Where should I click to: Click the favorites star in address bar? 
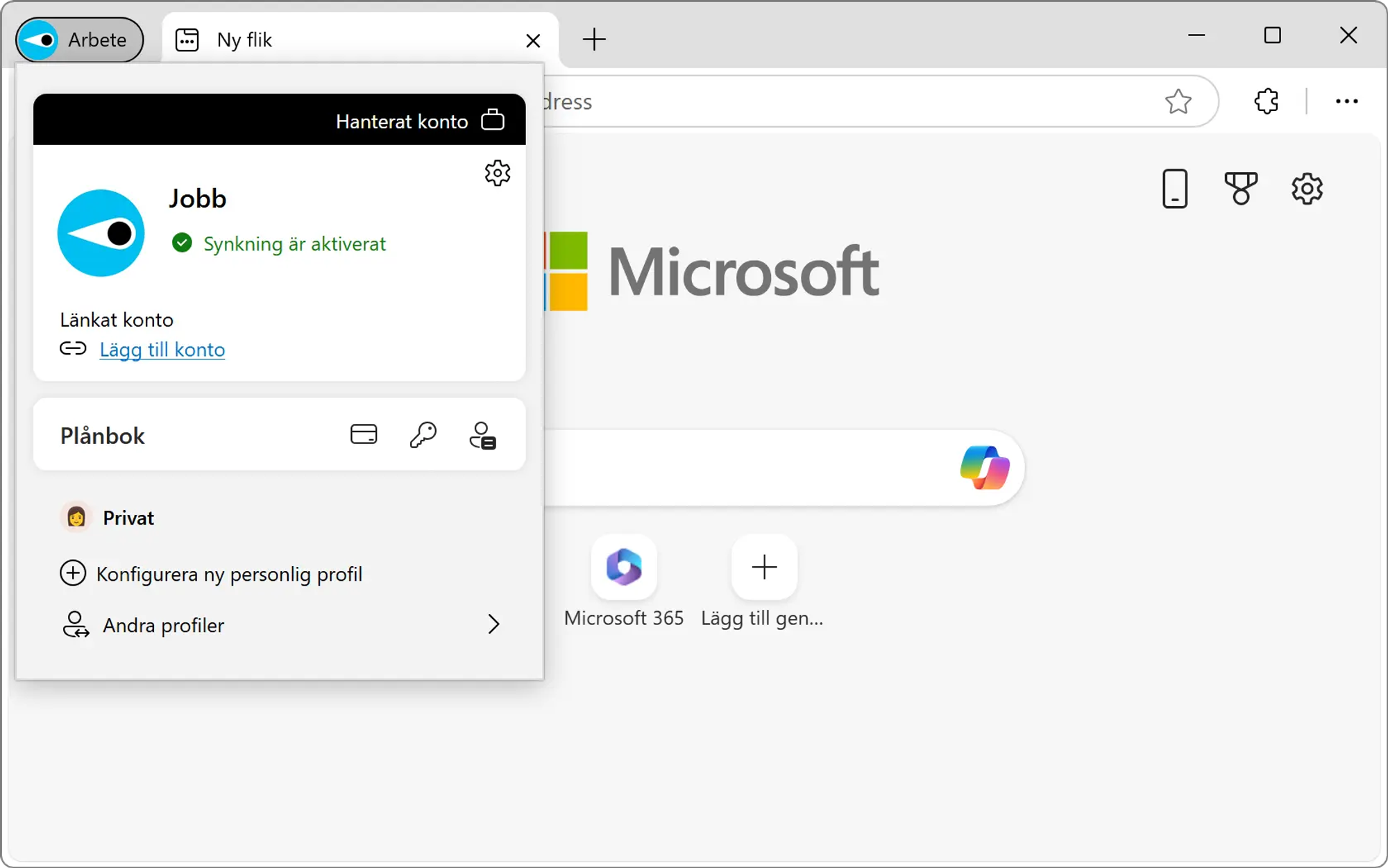[1178, 102]
